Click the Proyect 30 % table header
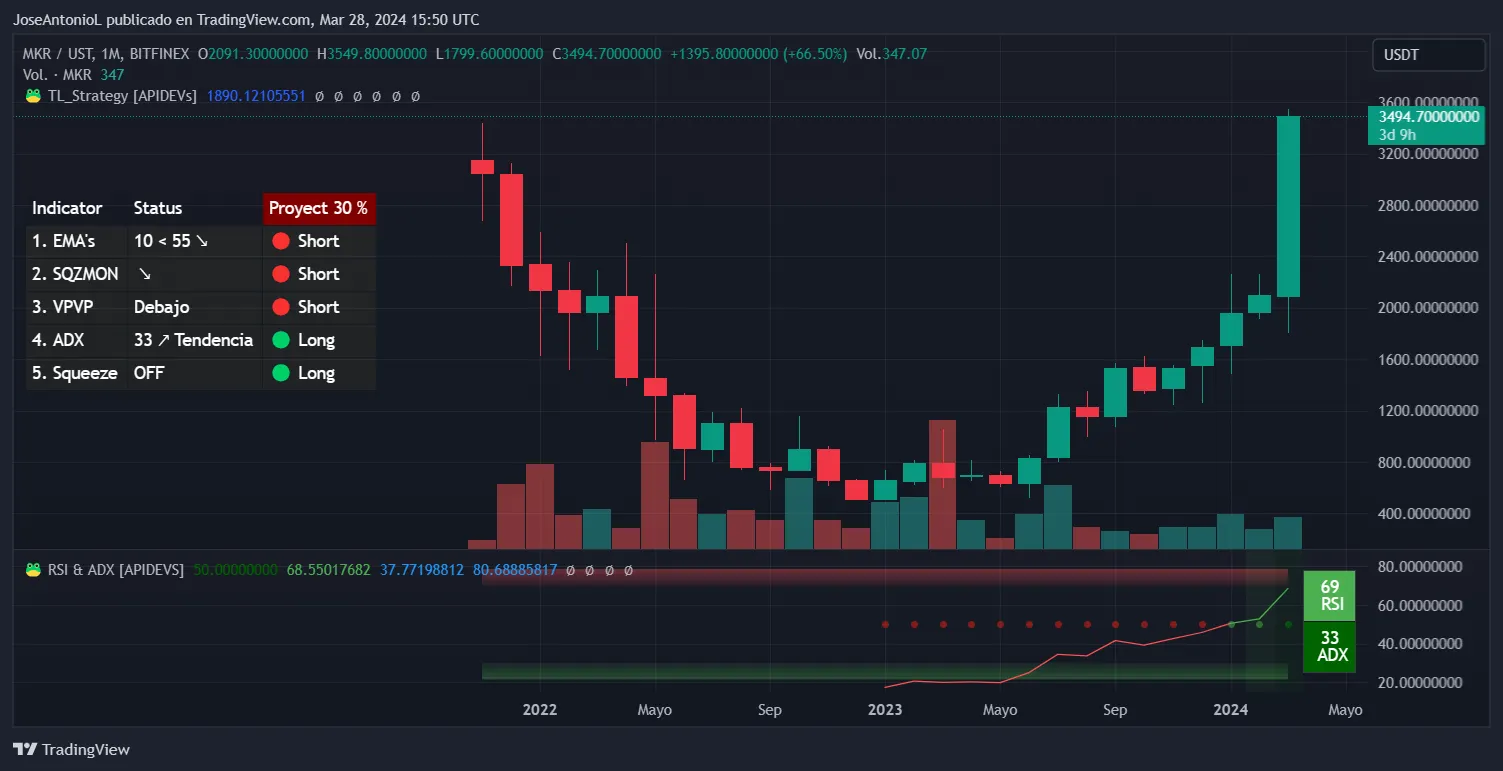Image resolution: width=1503 pixels, height=771 pixels. point(318,208)
